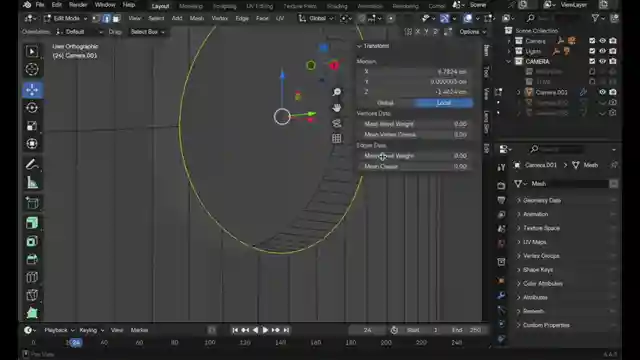Open the Render properties tab
Image resolution: width=640 pixels, height=360 pixels.
click(x=501, y=186)
